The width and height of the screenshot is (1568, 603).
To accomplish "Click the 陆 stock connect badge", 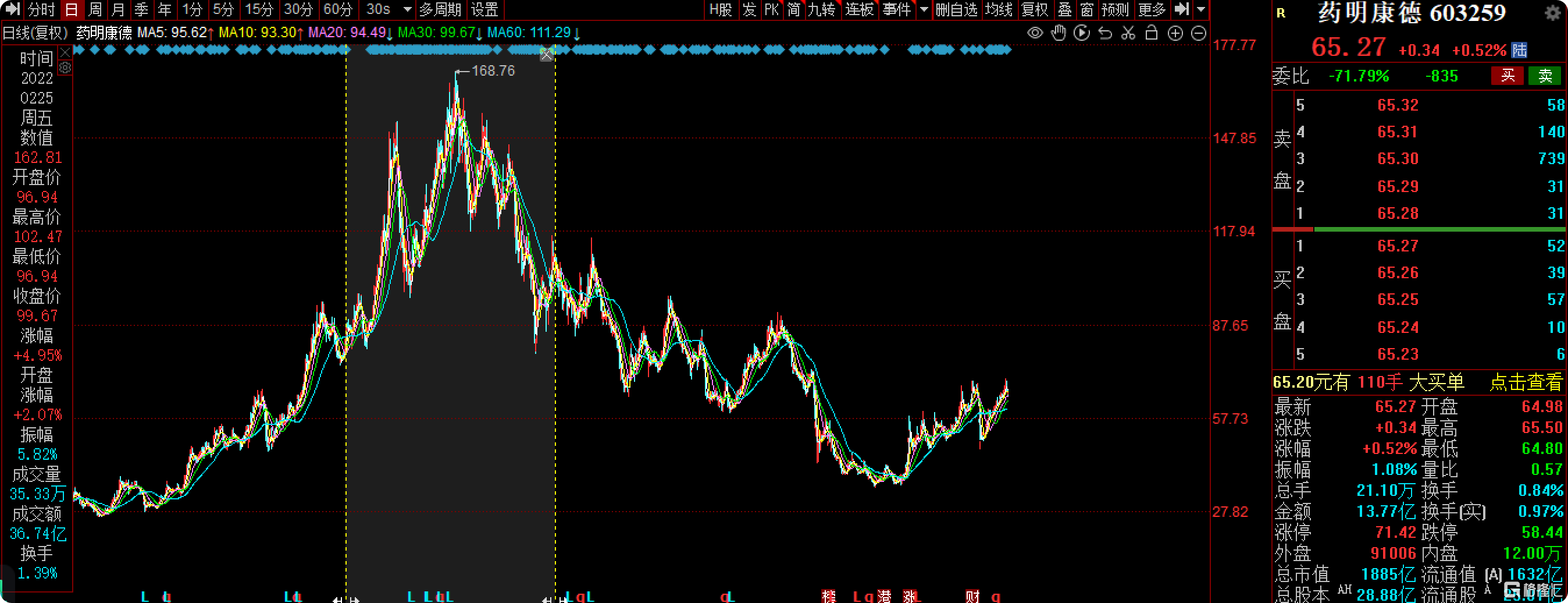I will click(x=1519, y=50).
